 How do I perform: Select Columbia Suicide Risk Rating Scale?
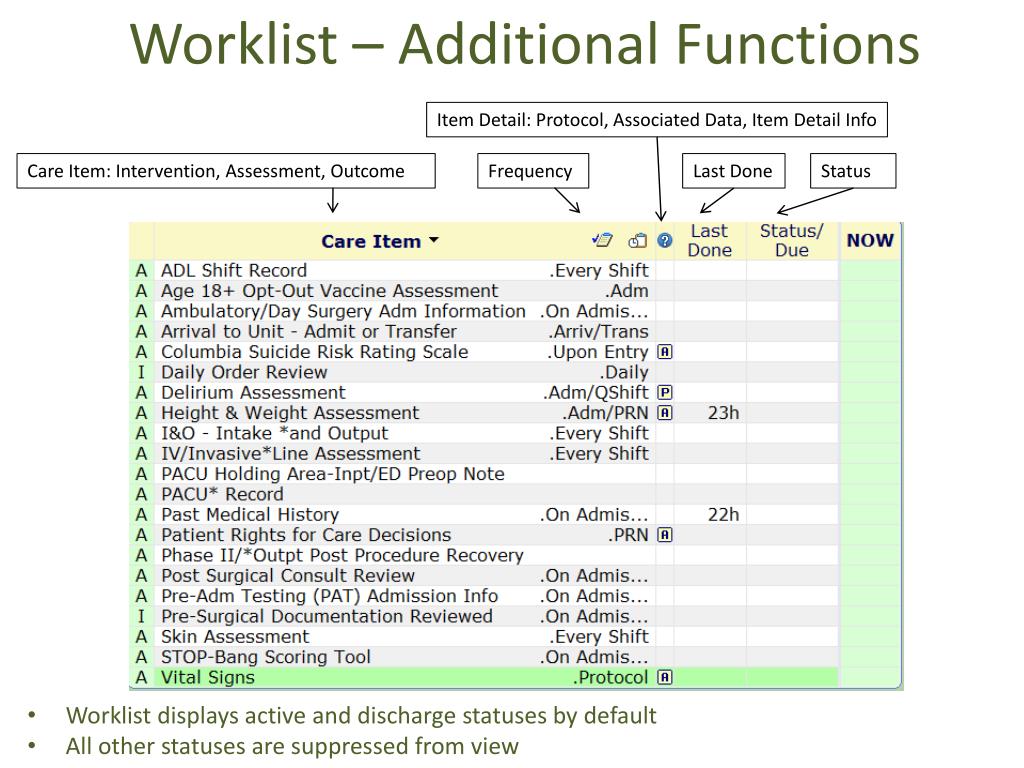click(x=315, y=352)
